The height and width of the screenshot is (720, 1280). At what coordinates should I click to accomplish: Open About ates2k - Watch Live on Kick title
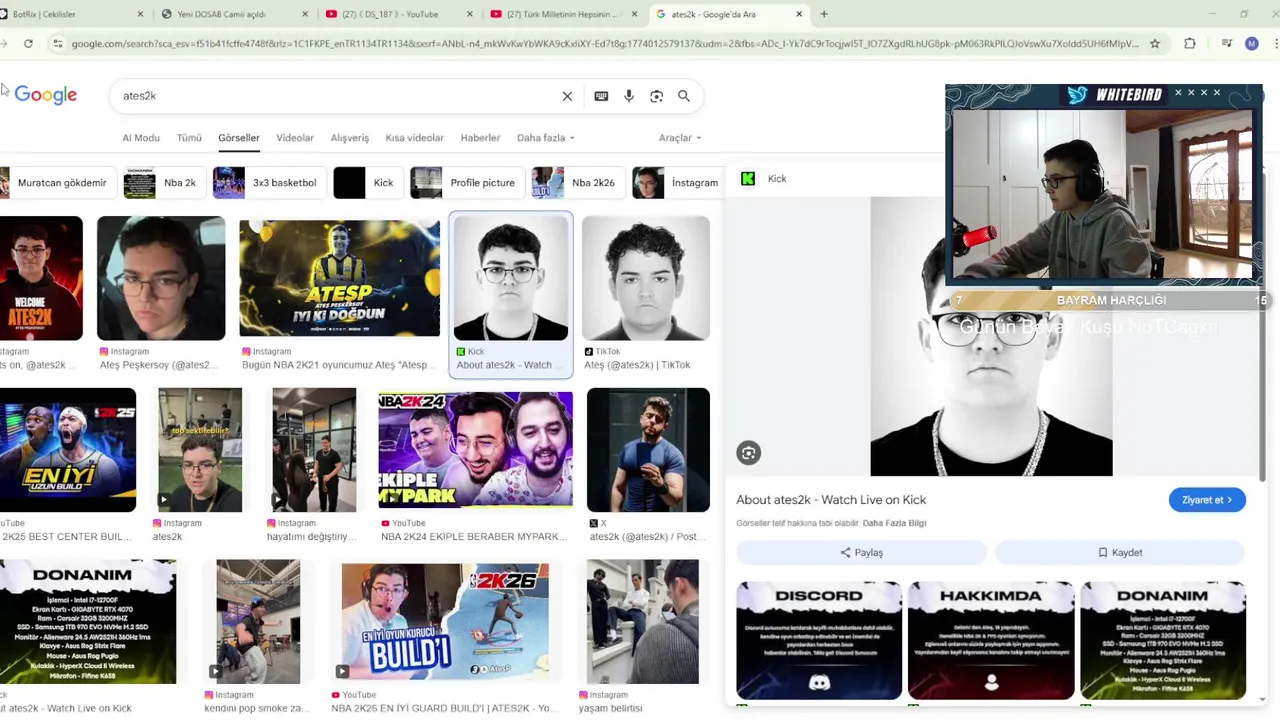point(831,500)
